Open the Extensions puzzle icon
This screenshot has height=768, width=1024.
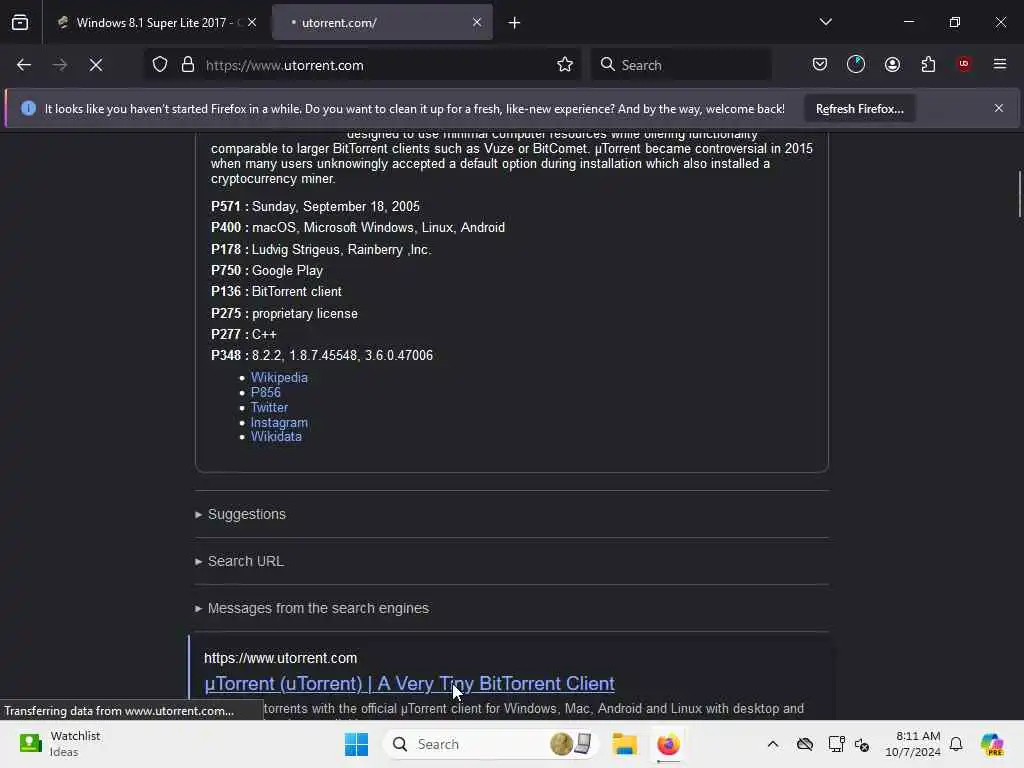point(928,64)
